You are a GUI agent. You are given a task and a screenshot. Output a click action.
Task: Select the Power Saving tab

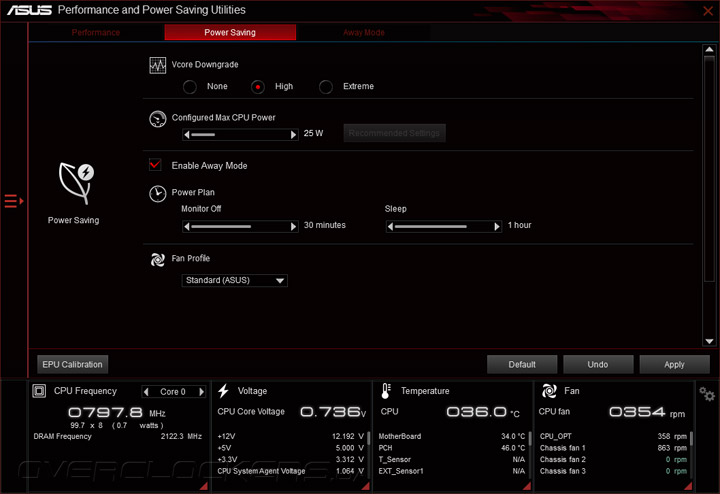[x=230, y=33]
